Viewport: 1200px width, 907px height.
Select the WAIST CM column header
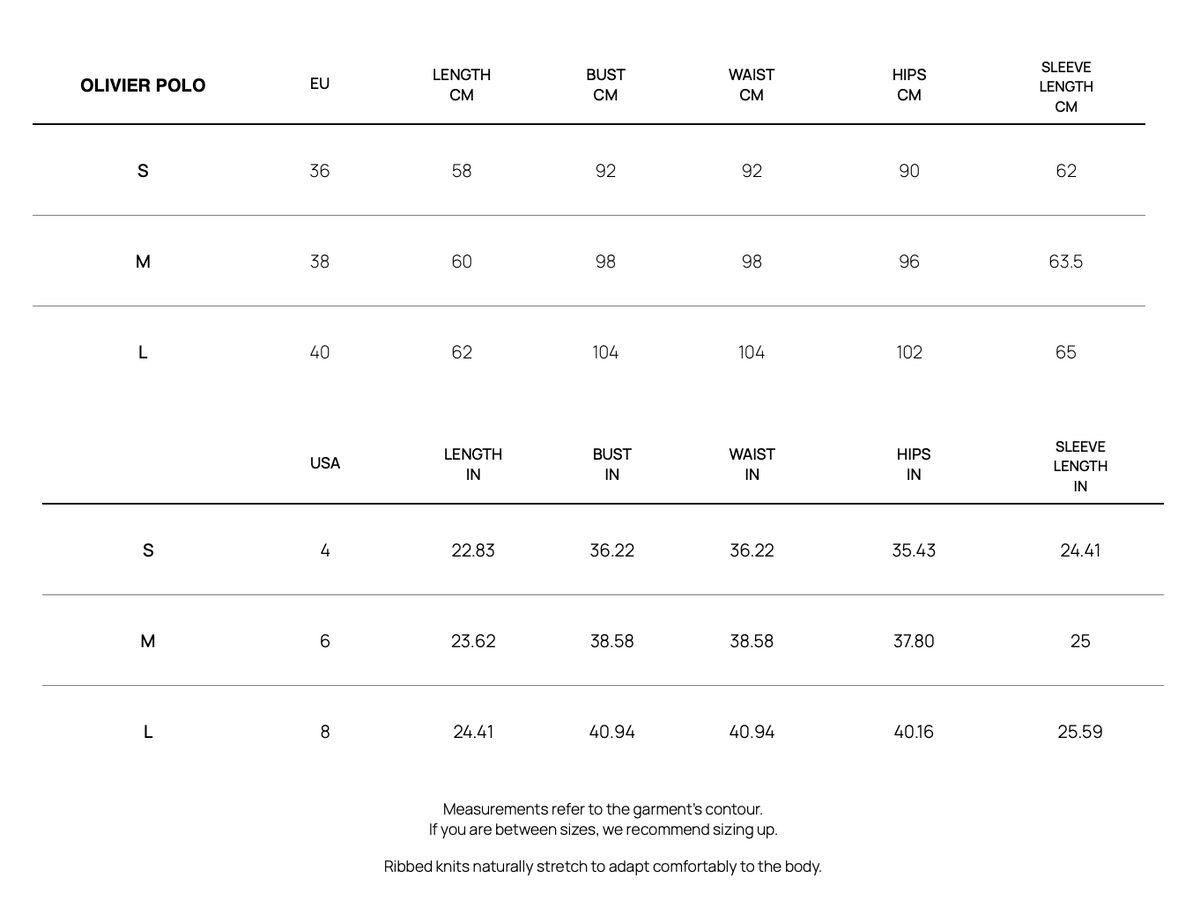tap(752, 85)
